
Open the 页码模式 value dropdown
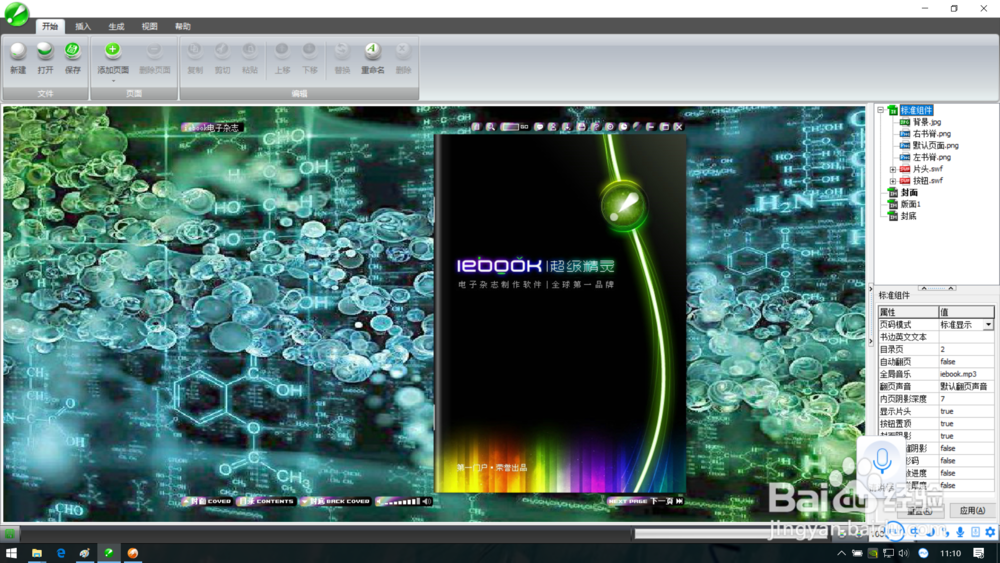pyautogui.click(x=988, y=325)
